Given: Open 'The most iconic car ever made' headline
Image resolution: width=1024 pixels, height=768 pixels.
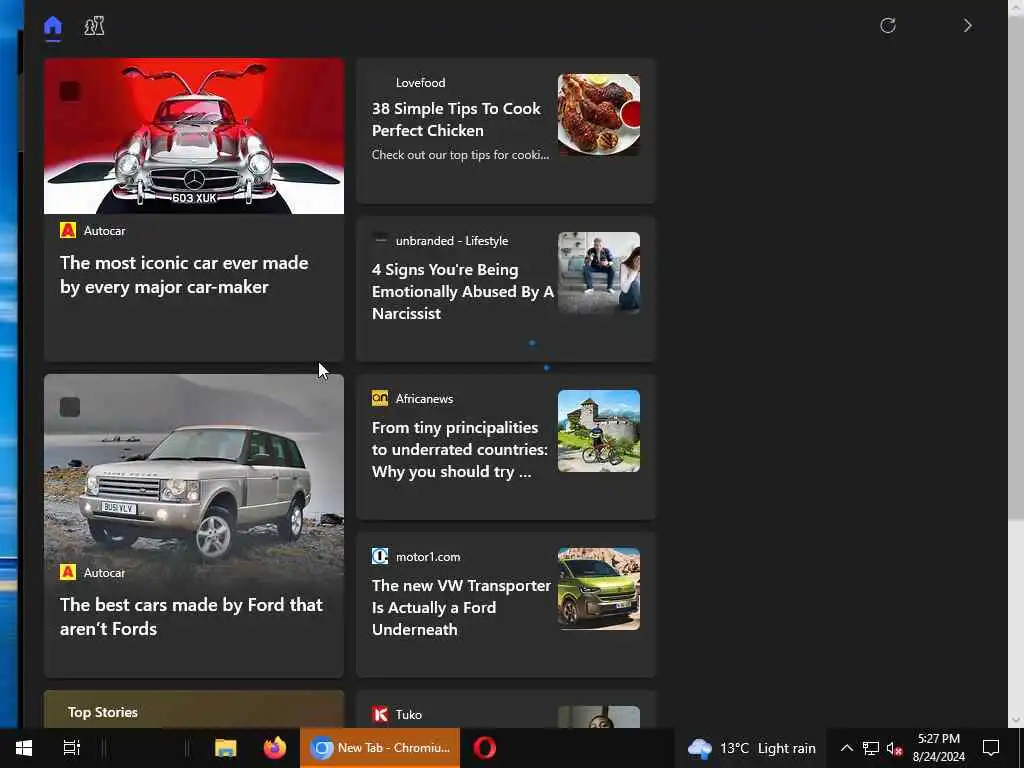Looking at the screenshot, I should (x=184, y=274).
